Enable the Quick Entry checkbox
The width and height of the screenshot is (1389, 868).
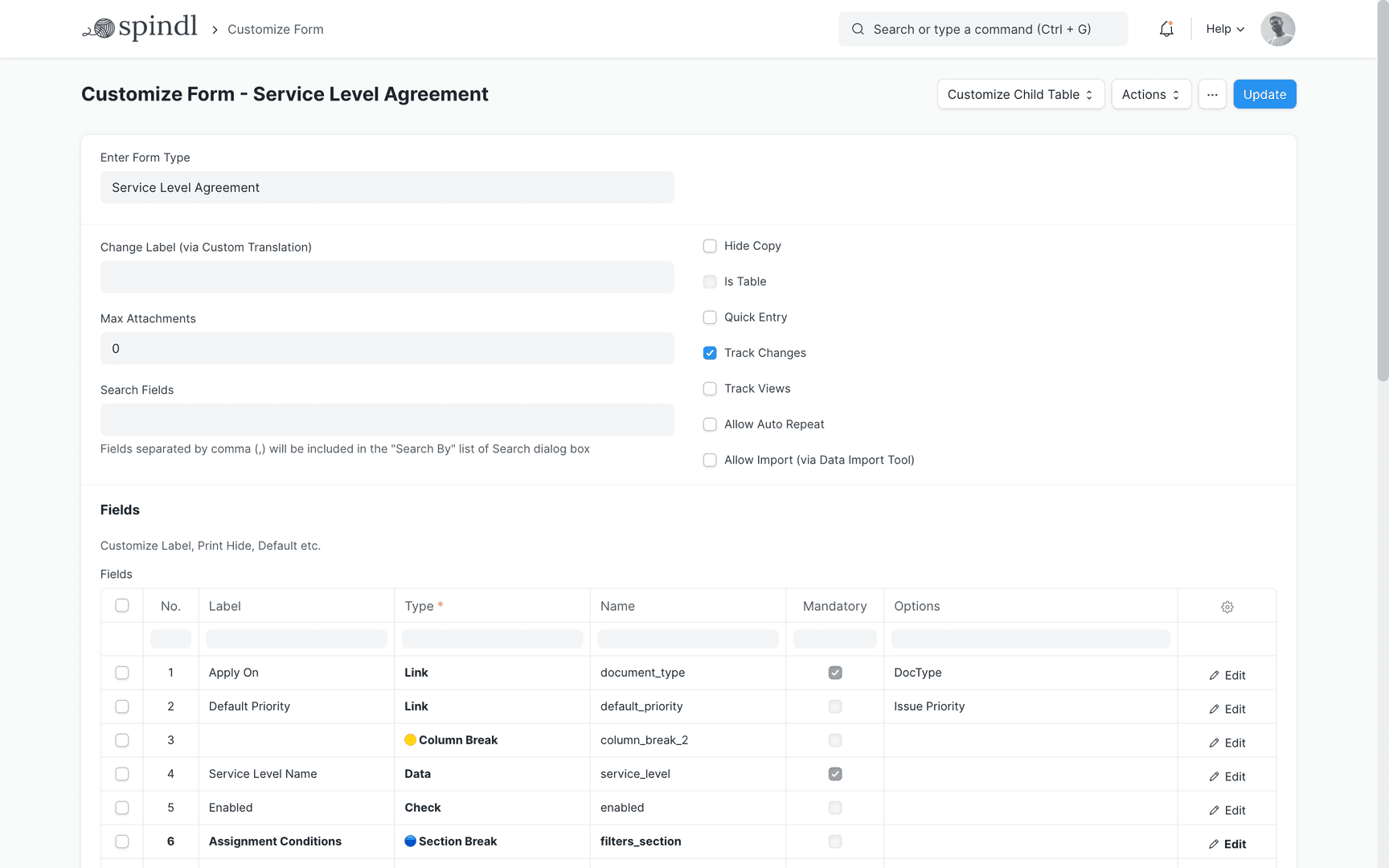pyautogui.click(x=710, y=317)
